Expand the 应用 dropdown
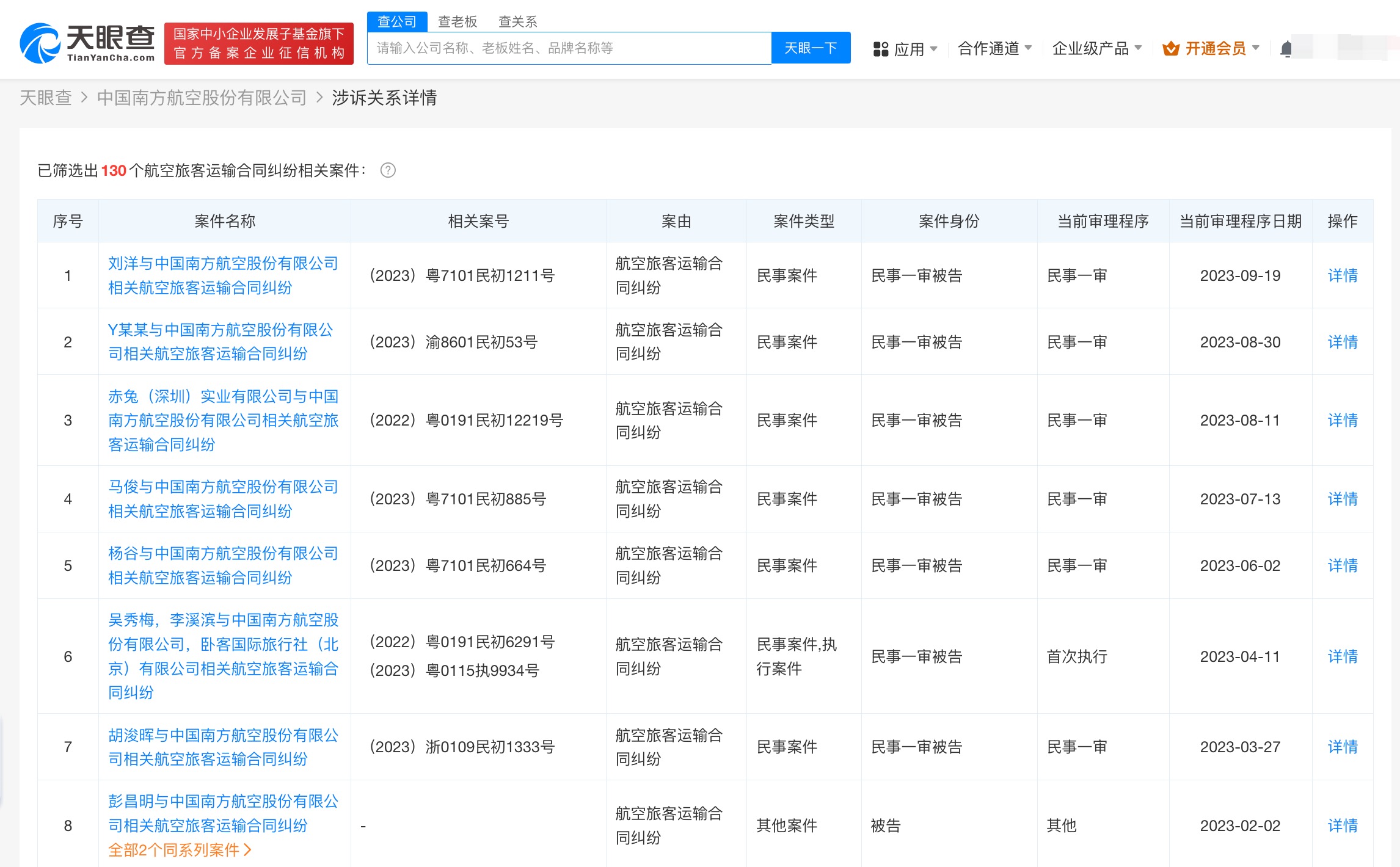 coord(915,49)
